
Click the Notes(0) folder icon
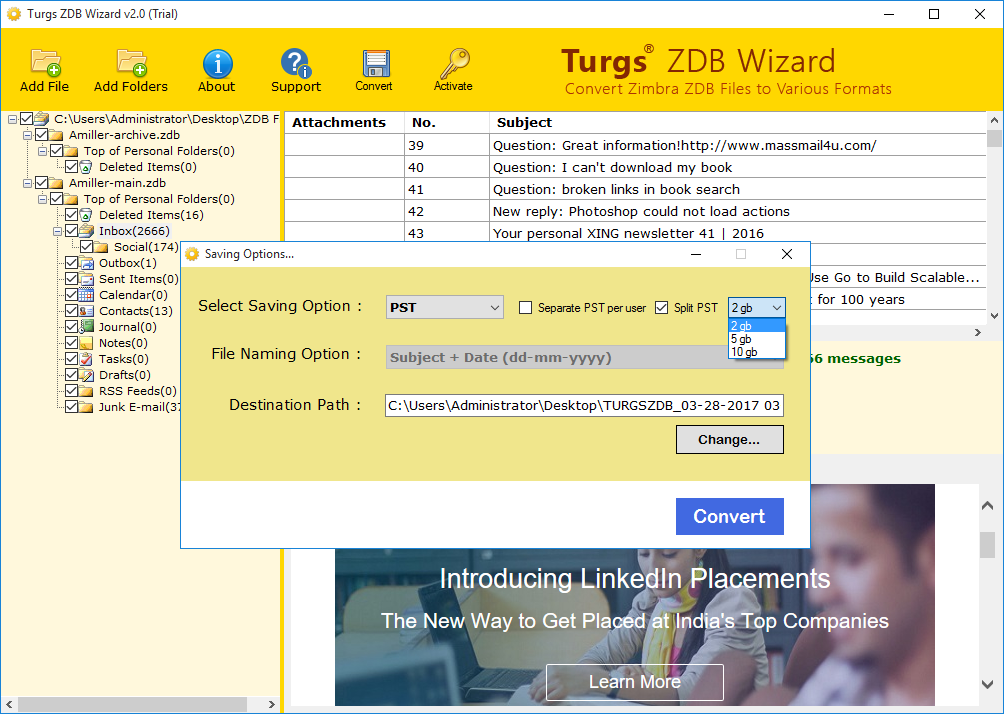point(86,343)
